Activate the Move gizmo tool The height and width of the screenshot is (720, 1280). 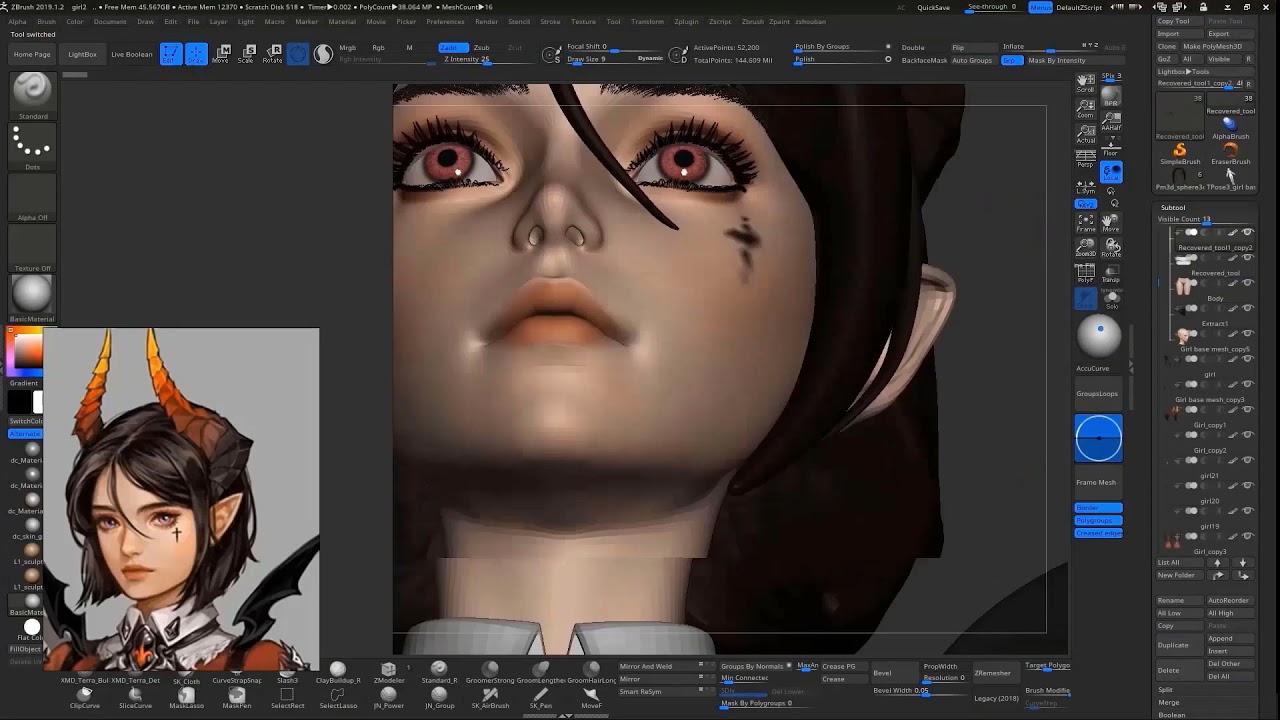(x=223, y=54)
